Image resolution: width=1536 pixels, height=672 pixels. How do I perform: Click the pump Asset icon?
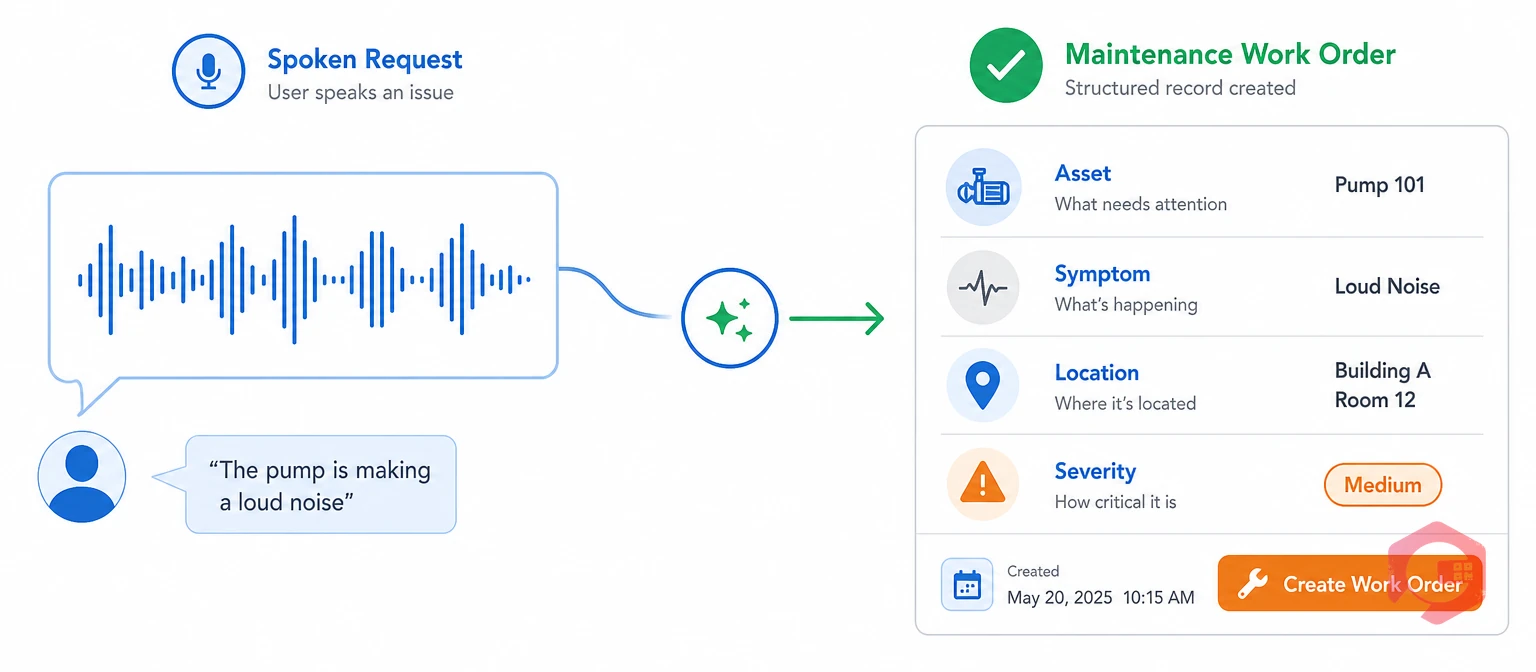coord(983,187)
